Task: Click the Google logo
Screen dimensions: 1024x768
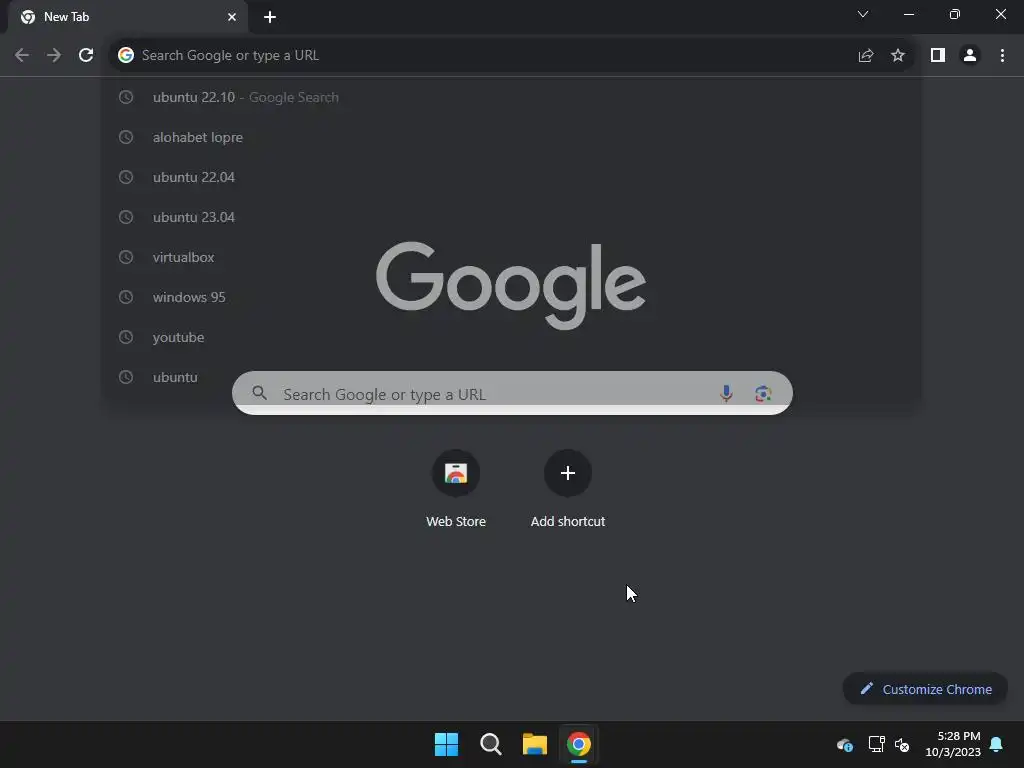Action: tap(511, 285)
